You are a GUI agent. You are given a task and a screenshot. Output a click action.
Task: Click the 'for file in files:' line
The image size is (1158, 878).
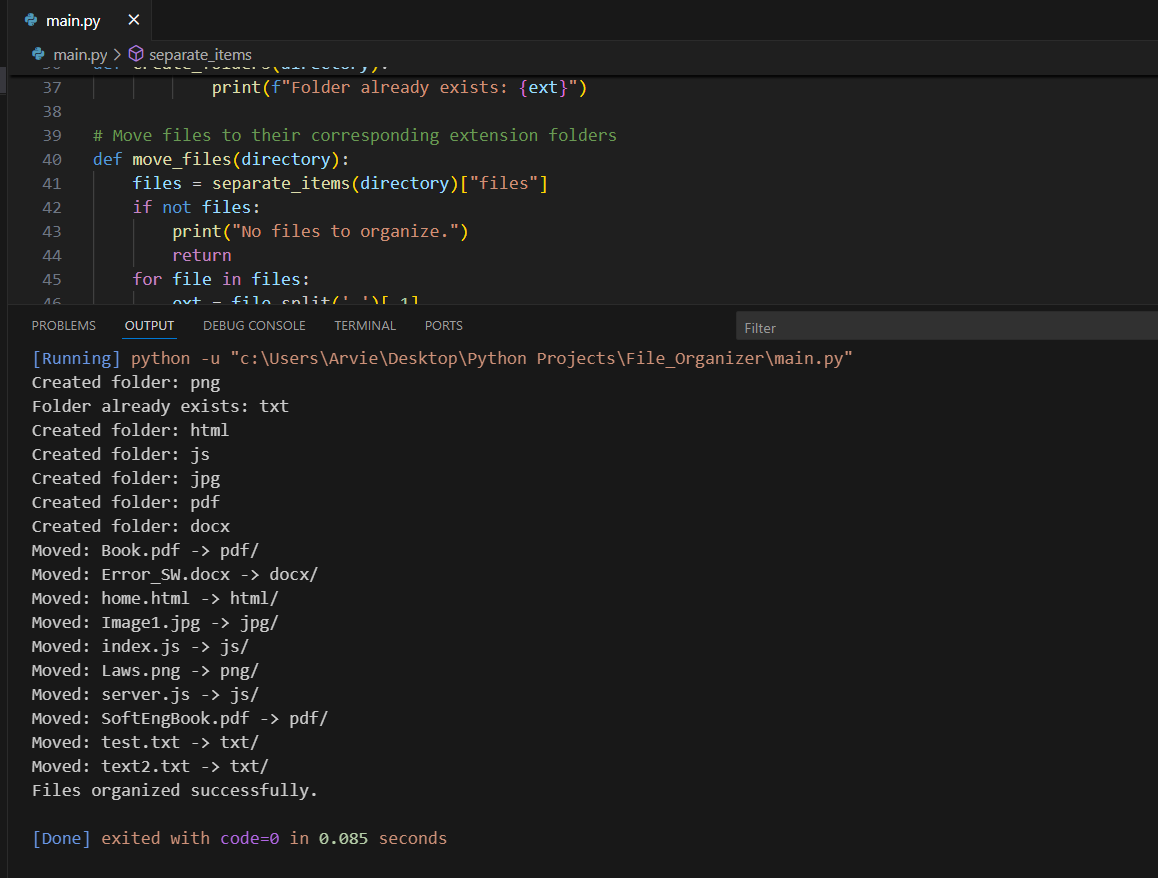click(221, 279)
